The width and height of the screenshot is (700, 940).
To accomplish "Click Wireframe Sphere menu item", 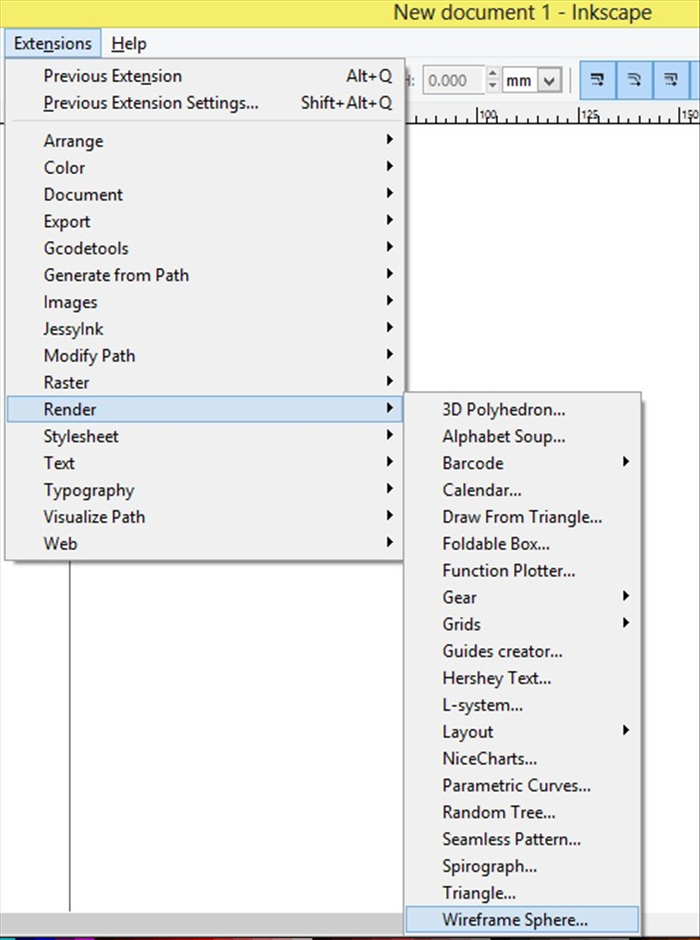I will pos(522,920).
